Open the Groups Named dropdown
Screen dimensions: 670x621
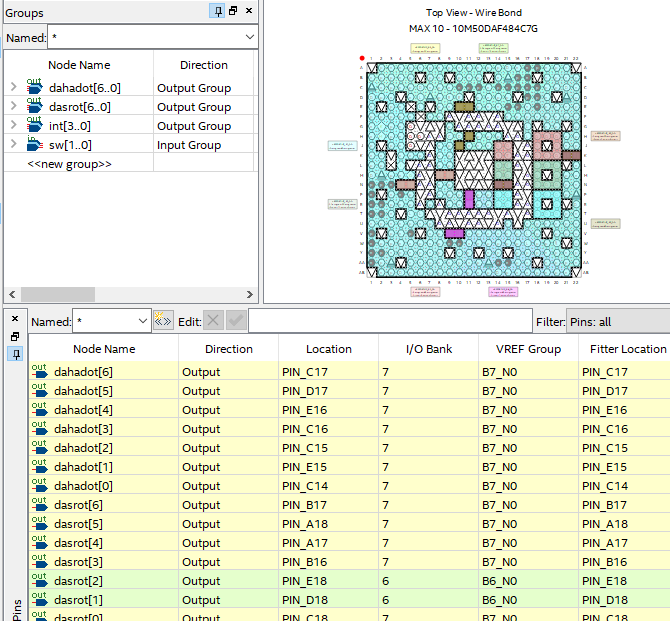click(248, 37)
